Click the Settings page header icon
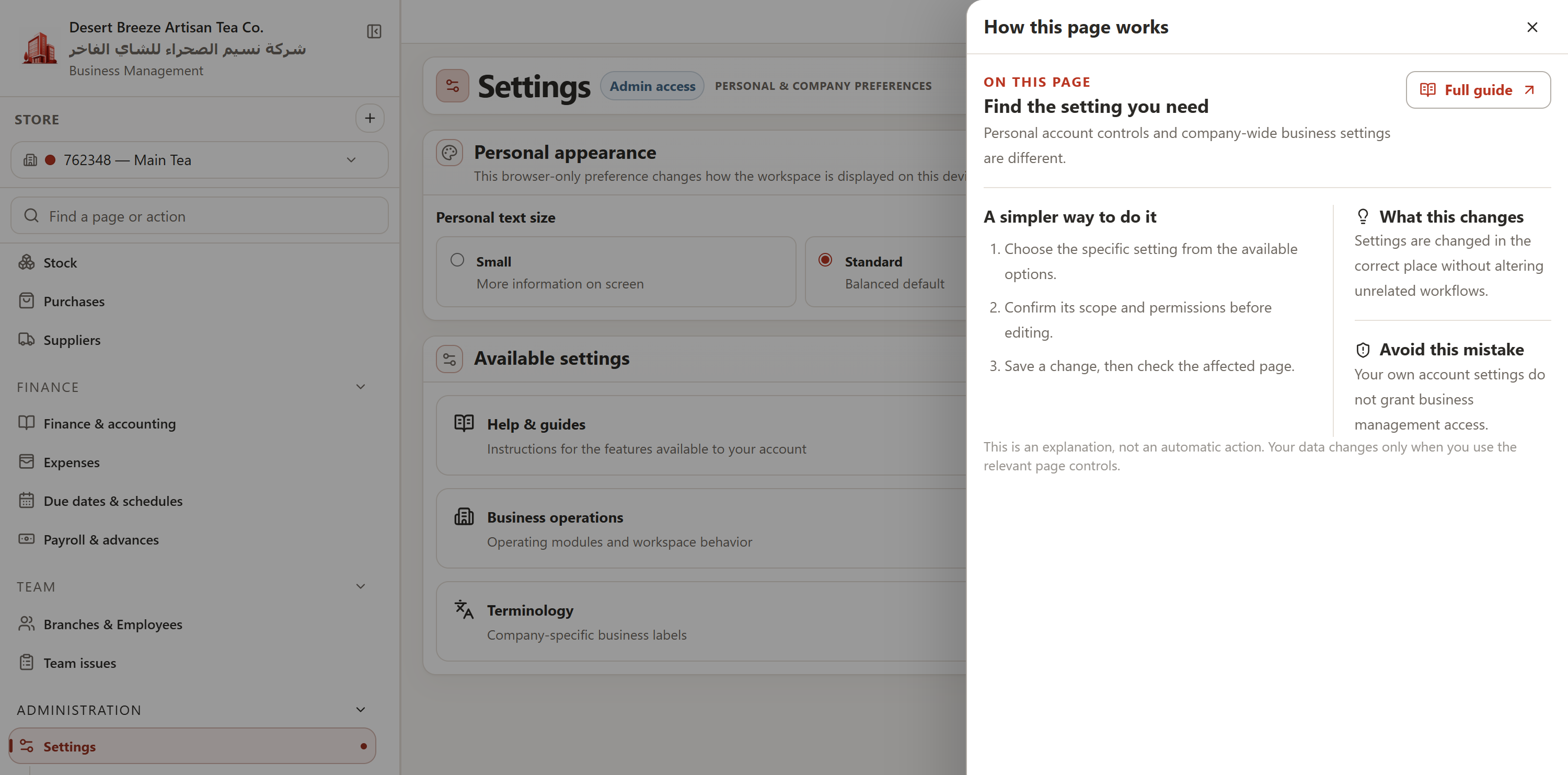 tap(452, 86)
